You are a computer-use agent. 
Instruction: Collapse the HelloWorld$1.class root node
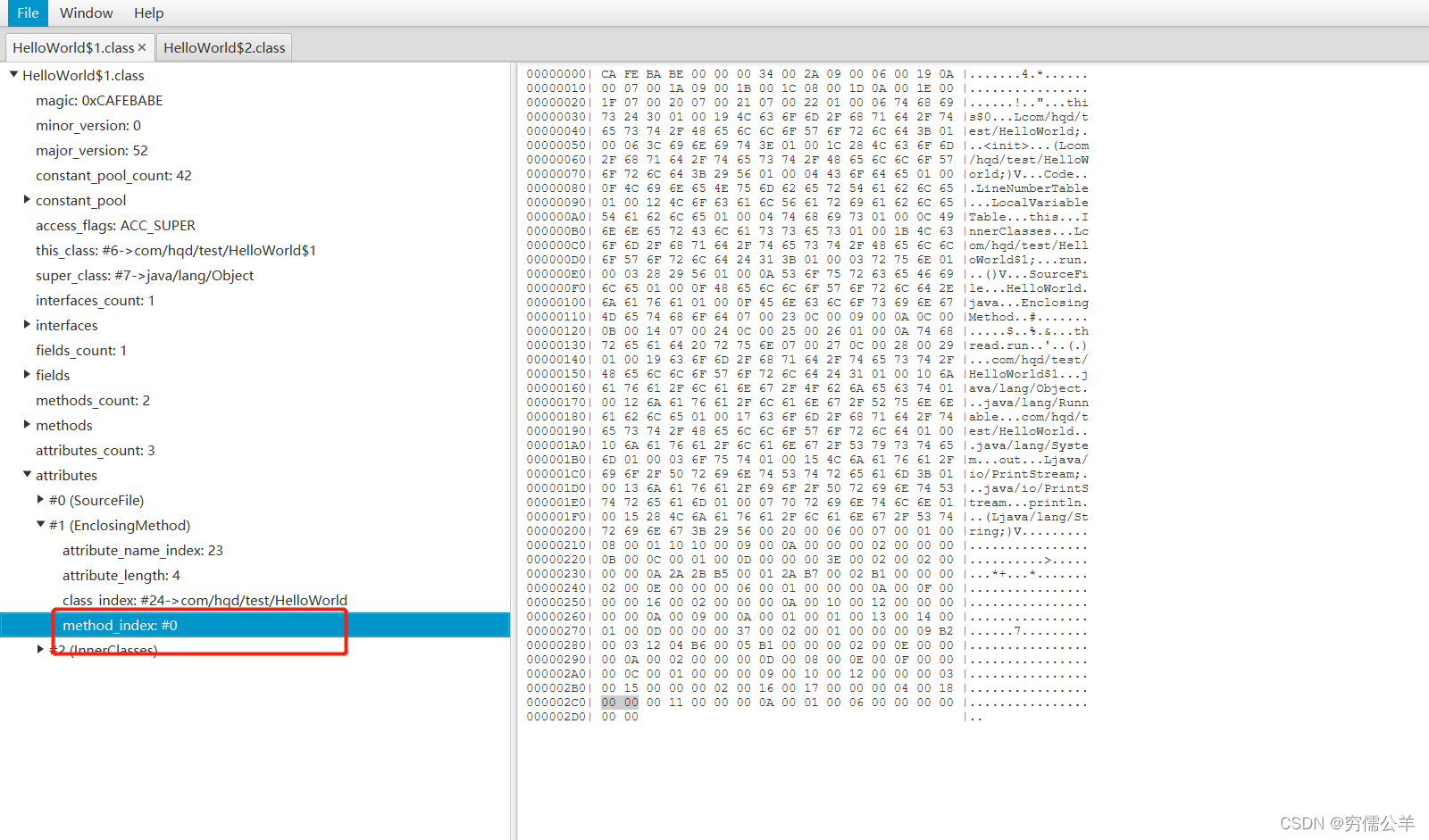coord(13,75)
